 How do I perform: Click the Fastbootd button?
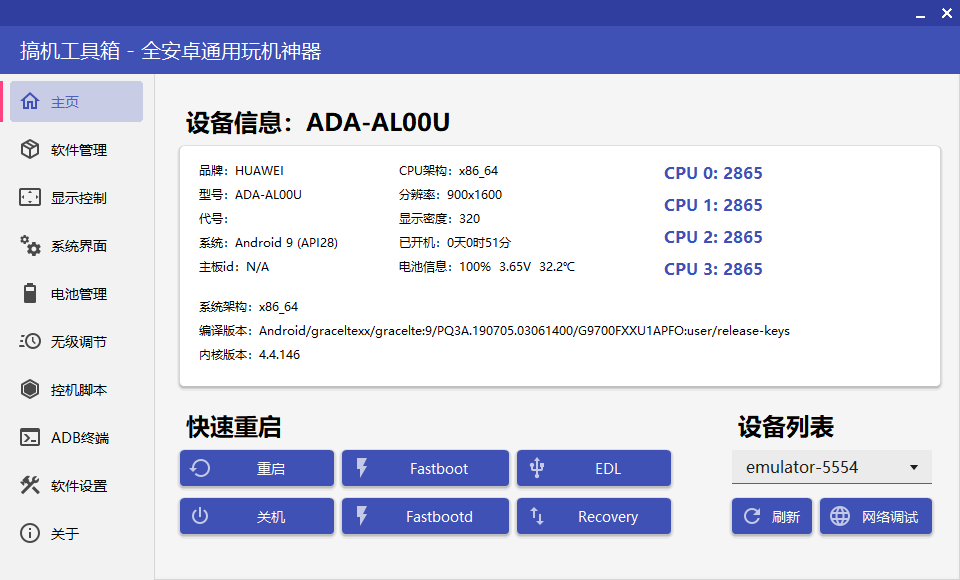[x=425, y=517]
